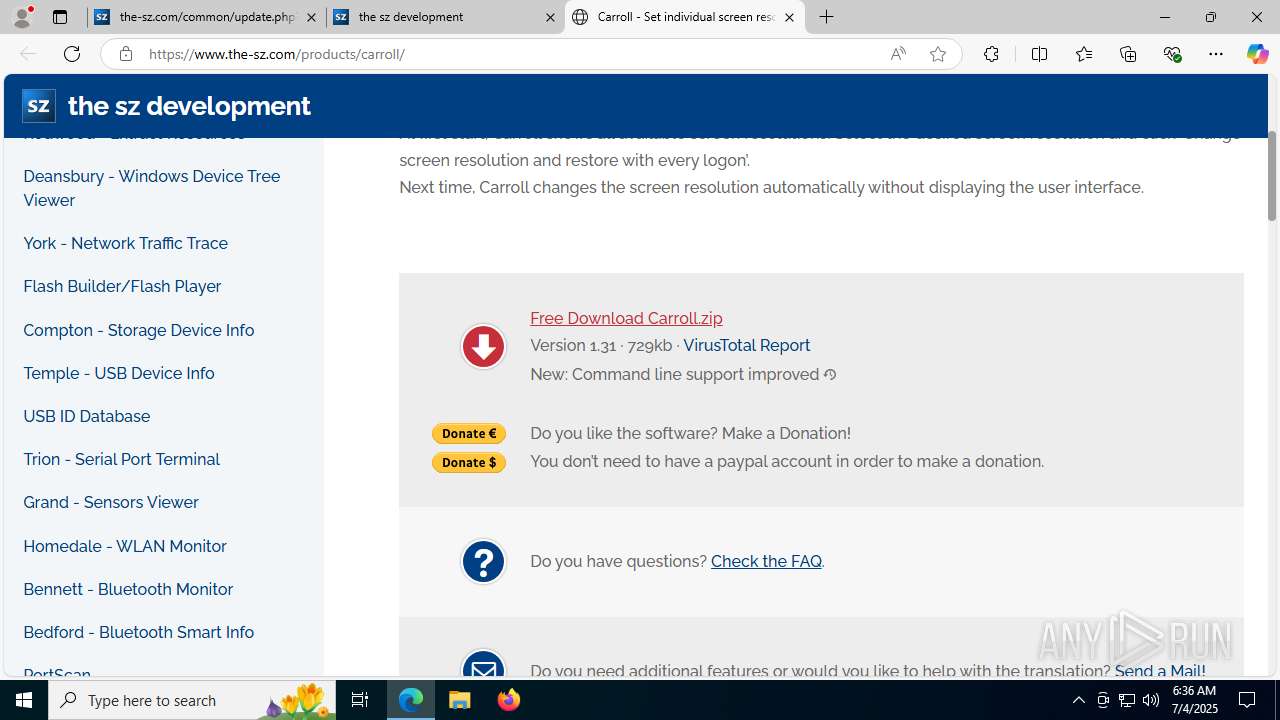Close the update.php tab
The width and height of the screenshot is (1280, 720).
point(311,17)
